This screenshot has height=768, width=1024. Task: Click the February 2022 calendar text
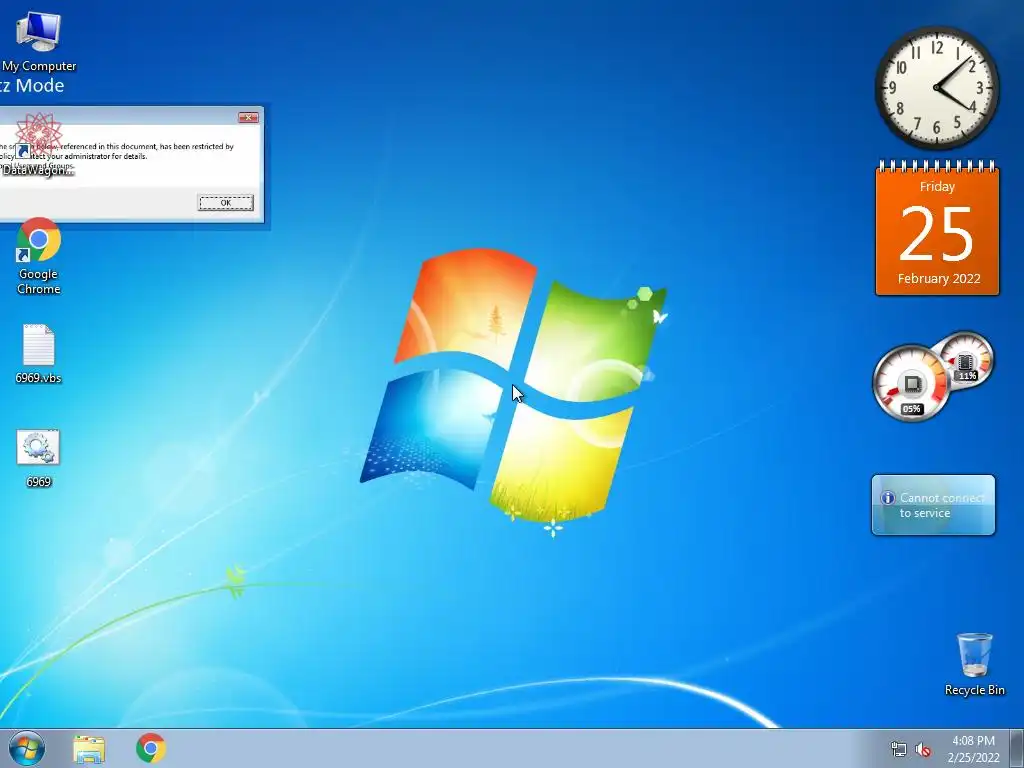(938, 278)
